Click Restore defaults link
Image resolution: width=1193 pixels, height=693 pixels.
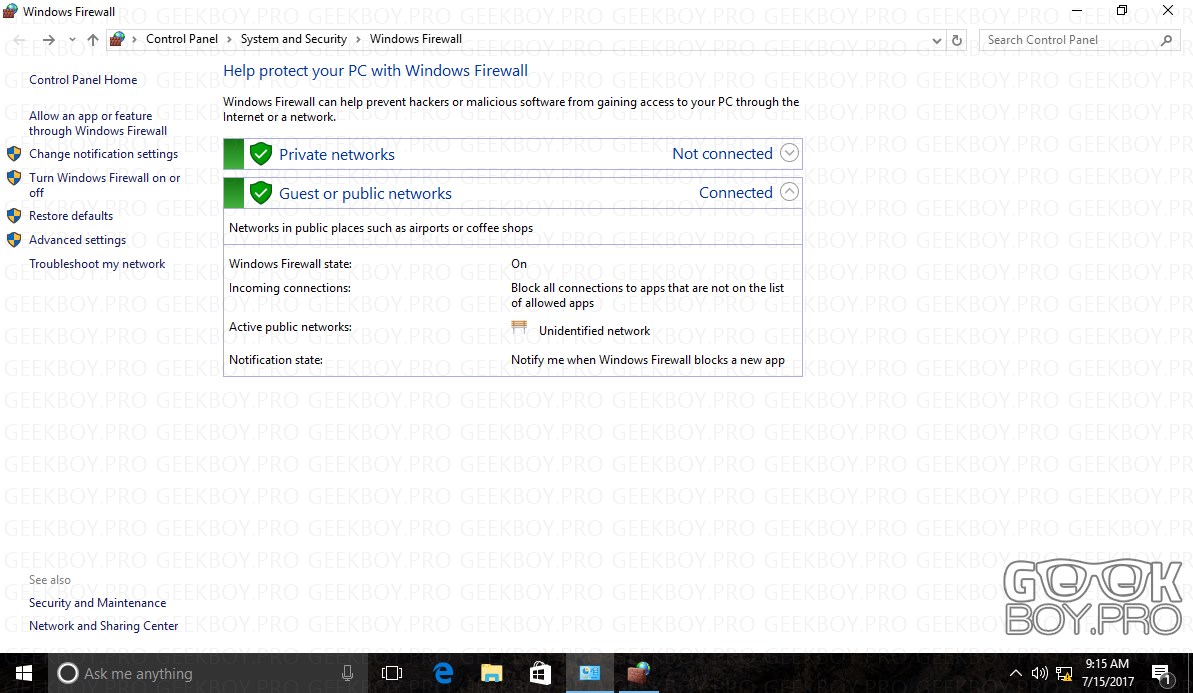click(x=71, y=216)
